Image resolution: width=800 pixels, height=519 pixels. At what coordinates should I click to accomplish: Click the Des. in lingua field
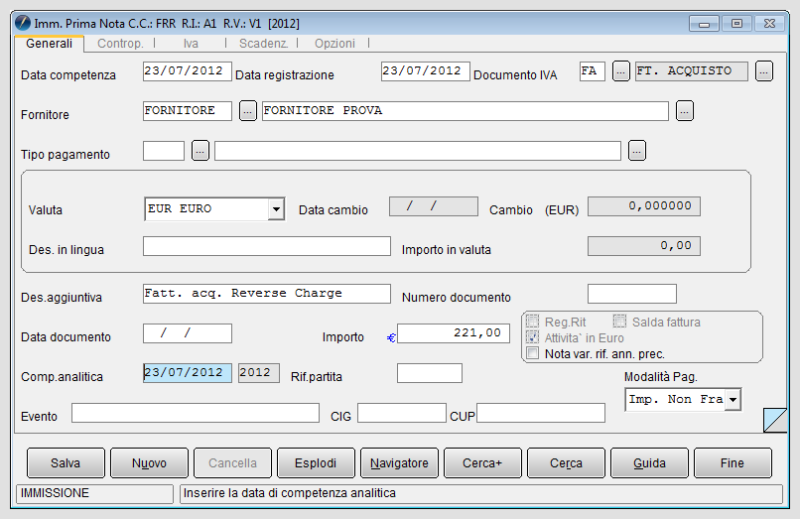click(x=267, y=246)
